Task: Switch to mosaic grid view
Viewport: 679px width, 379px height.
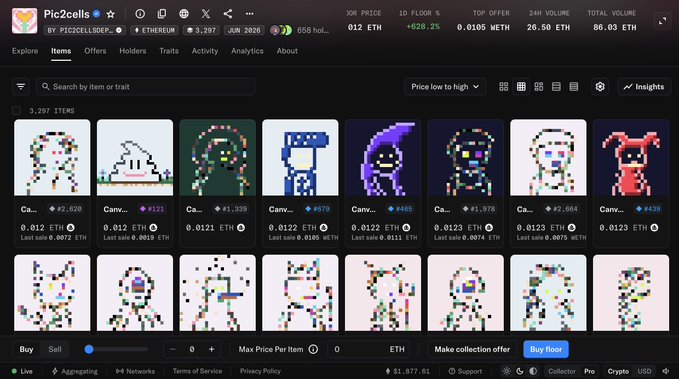Action: (539, 87)
